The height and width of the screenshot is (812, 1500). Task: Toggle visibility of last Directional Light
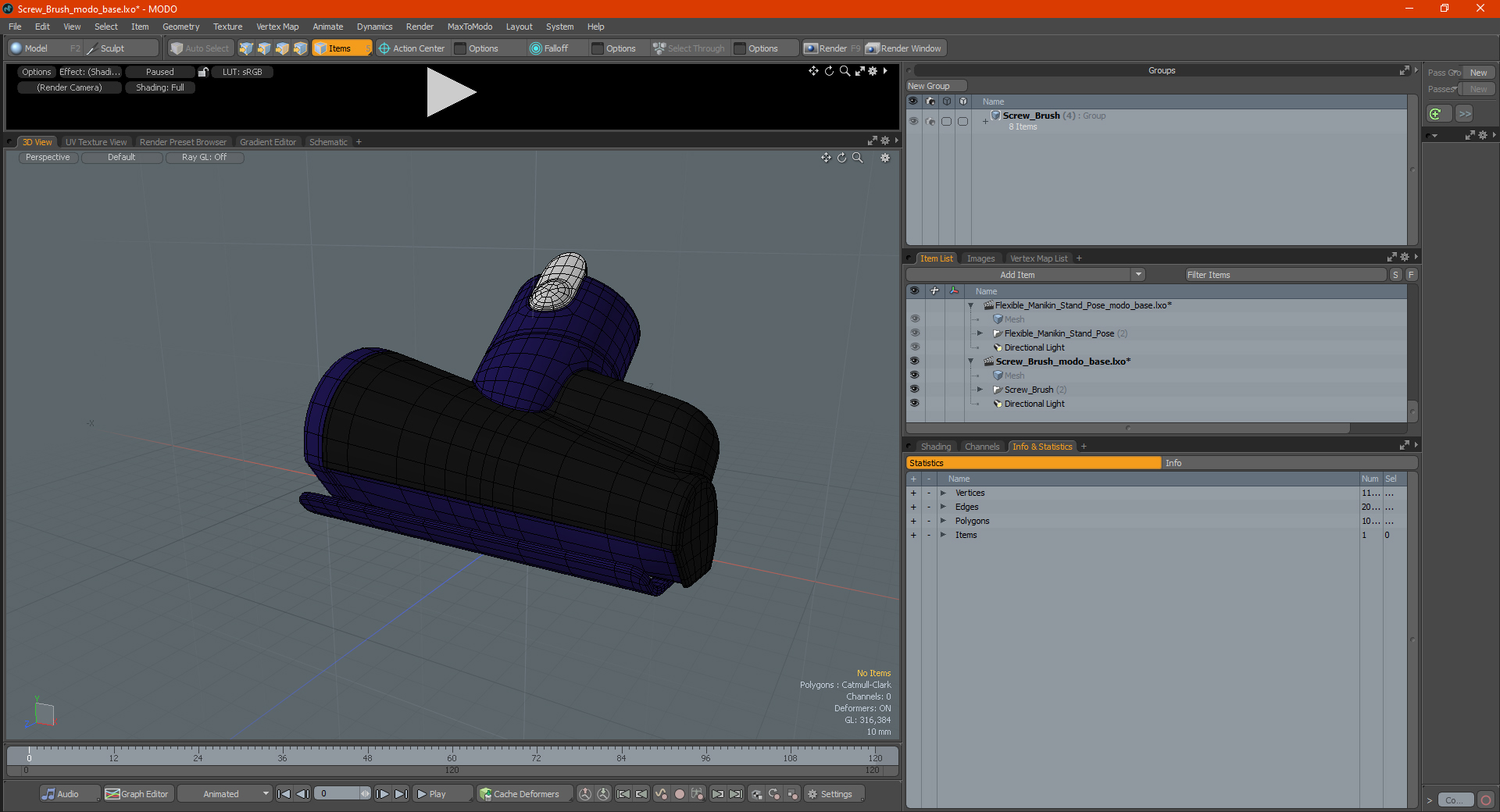(914, 404)
